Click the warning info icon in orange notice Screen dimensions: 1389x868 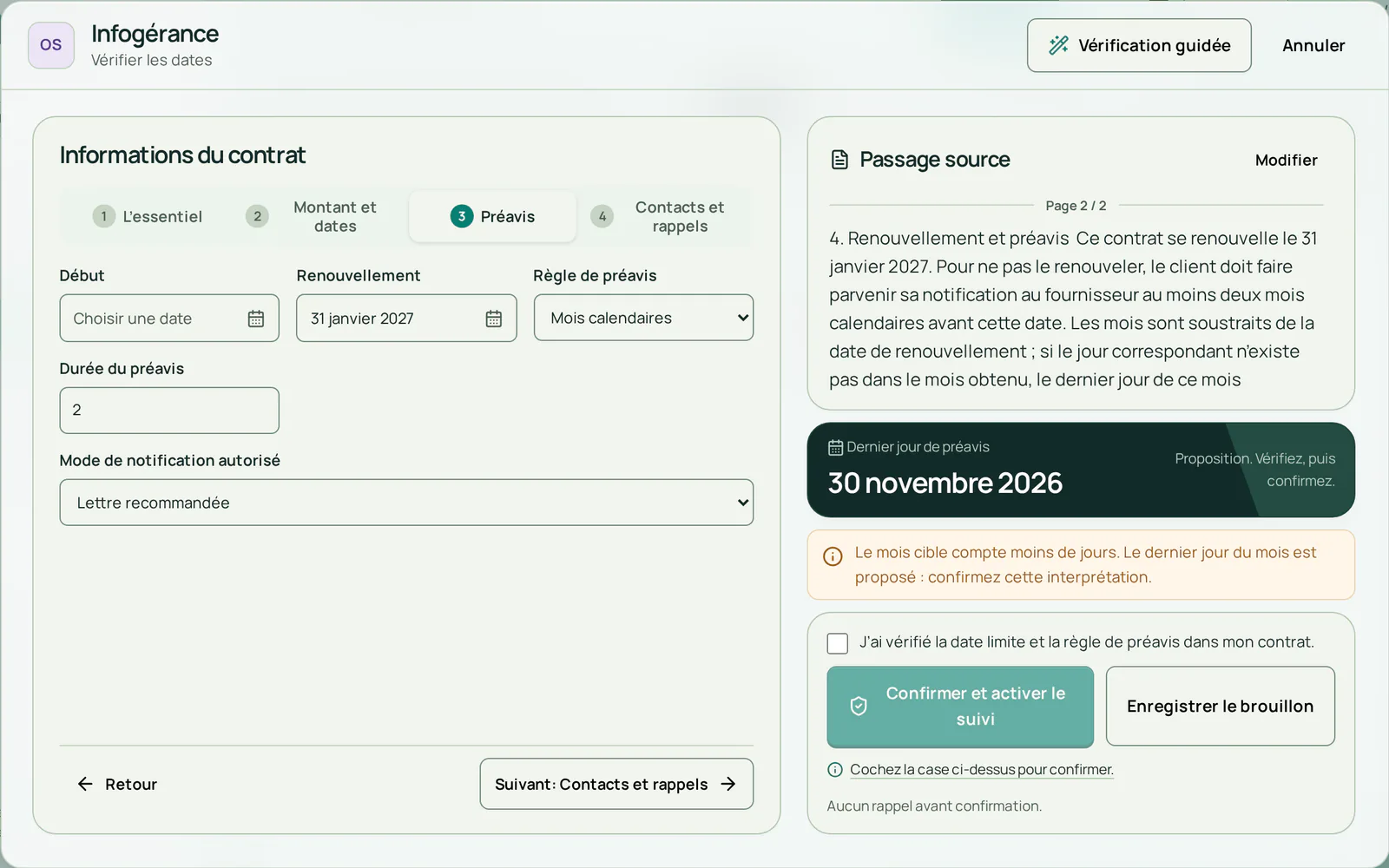(833, 556)
